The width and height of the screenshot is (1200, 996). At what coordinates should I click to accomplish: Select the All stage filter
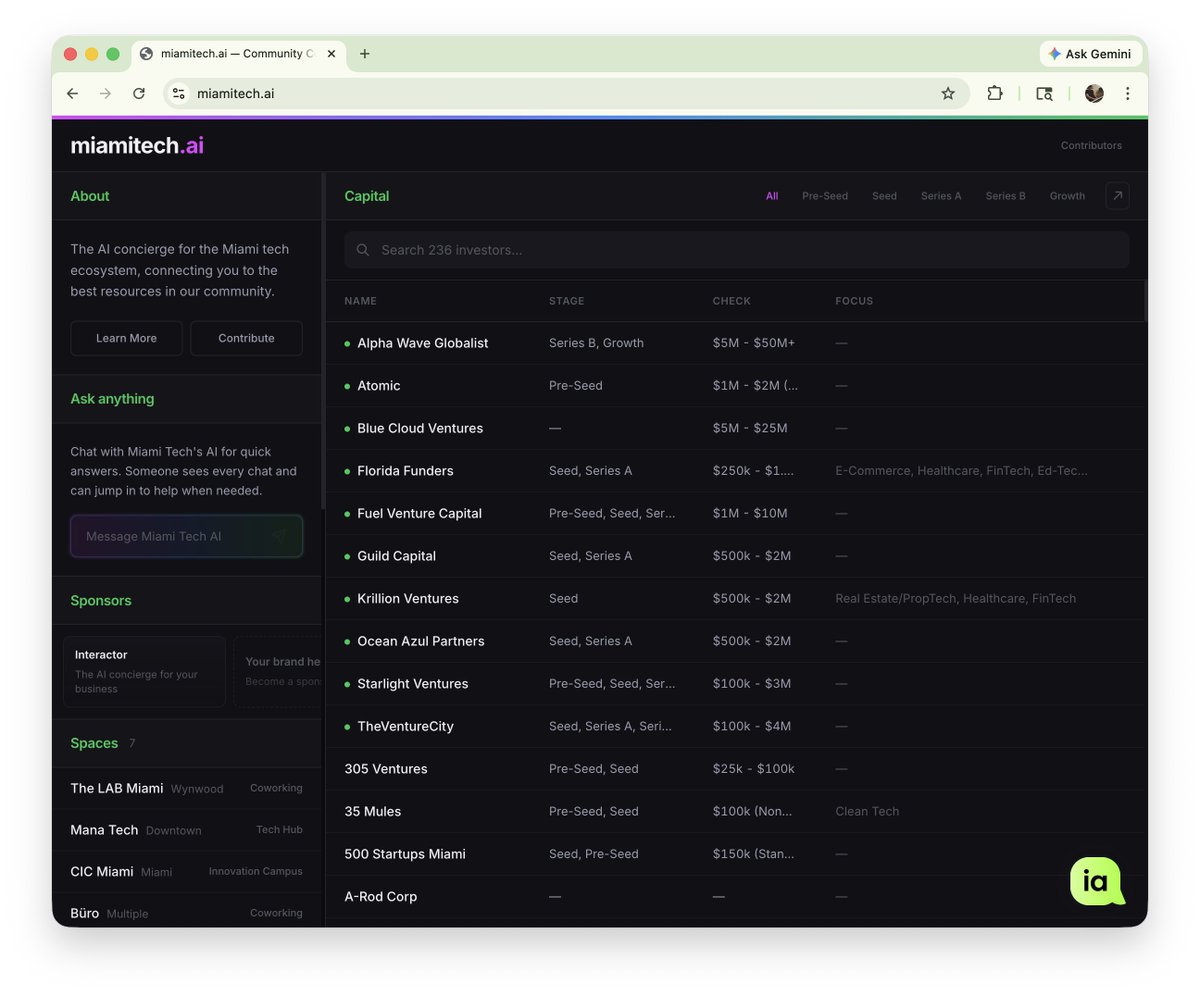point(772,196)
